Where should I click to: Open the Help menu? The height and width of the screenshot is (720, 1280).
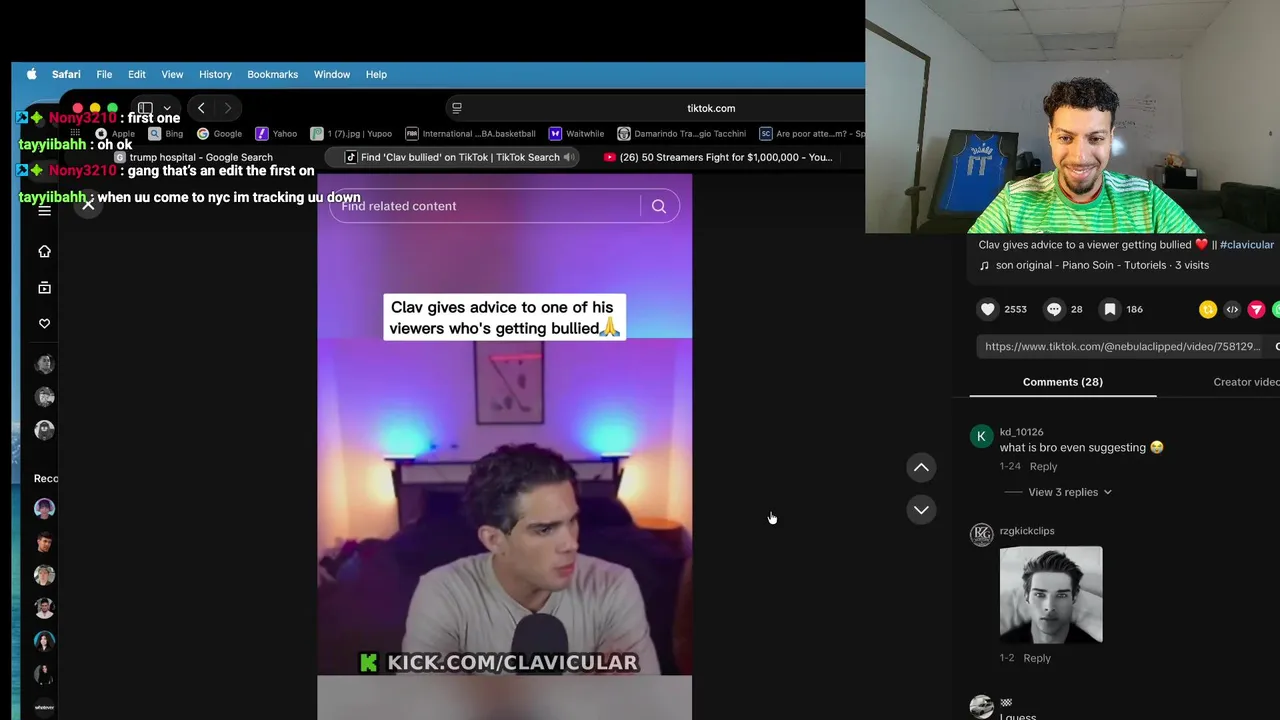(x=376, y=74)
